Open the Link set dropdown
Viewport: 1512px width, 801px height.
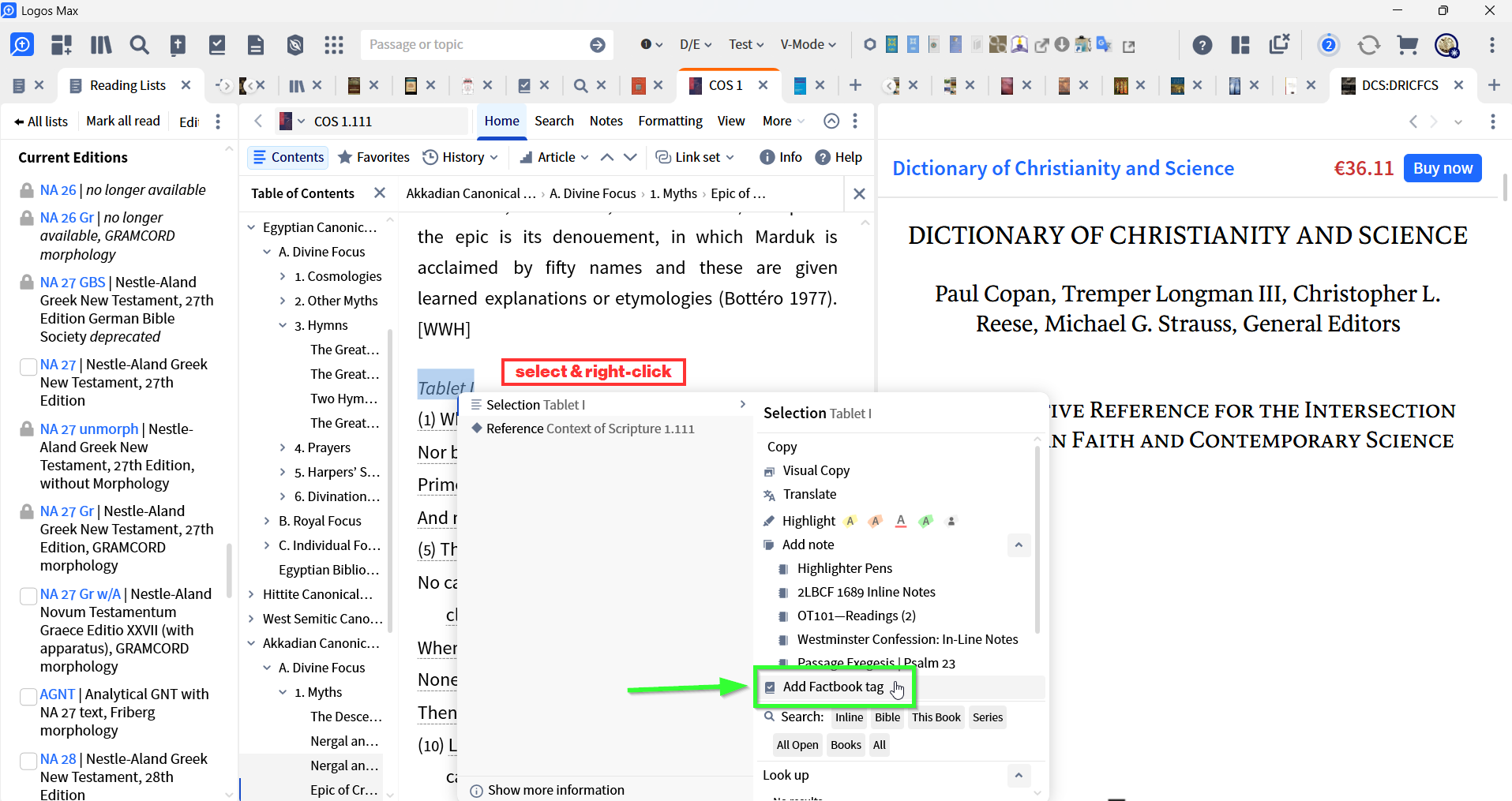[696, 157]
